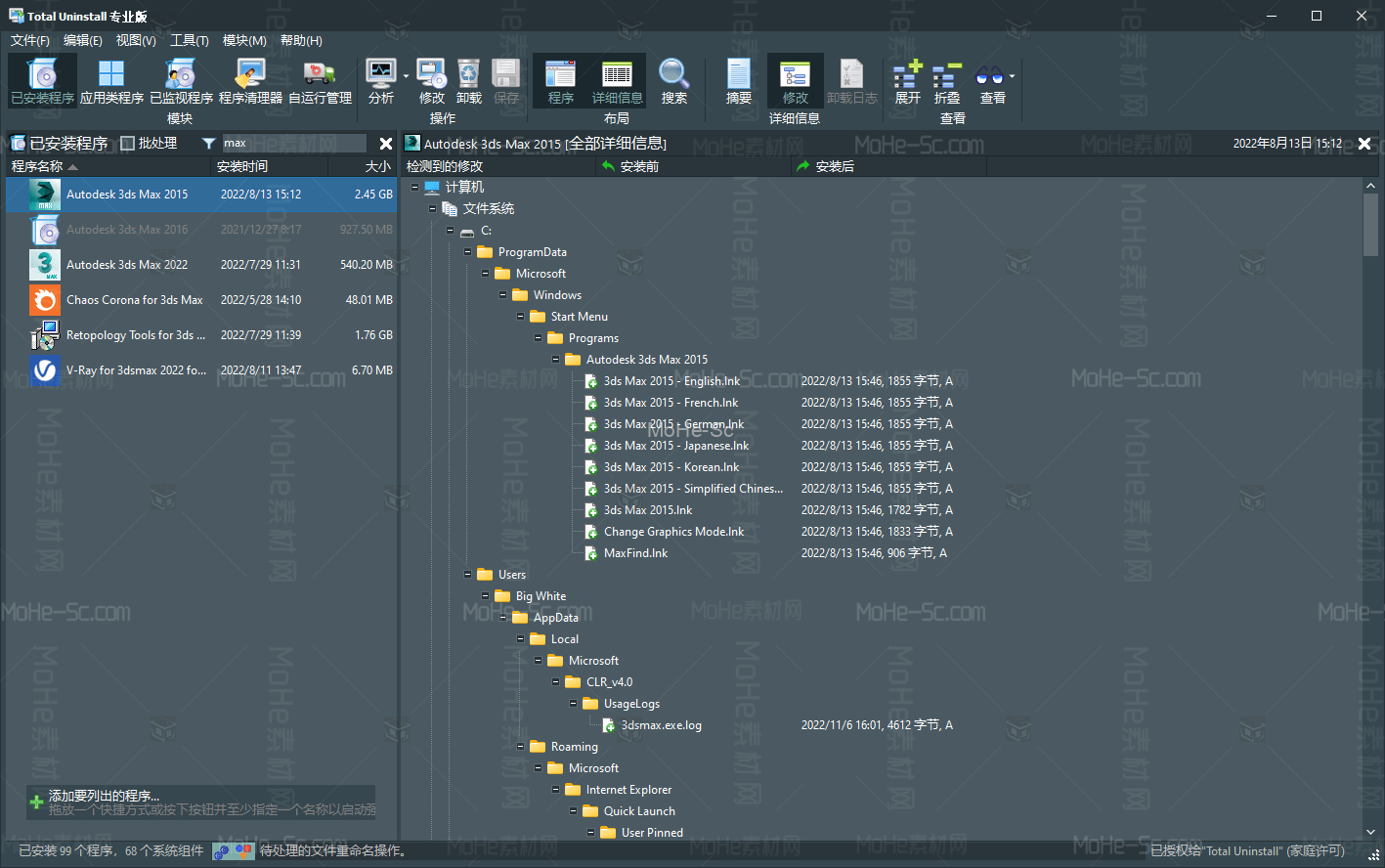Click the max filter input field
Image resolution: width=1385 pixels, height=868 pixels.
pyautogui.click(x=294, y=144)
